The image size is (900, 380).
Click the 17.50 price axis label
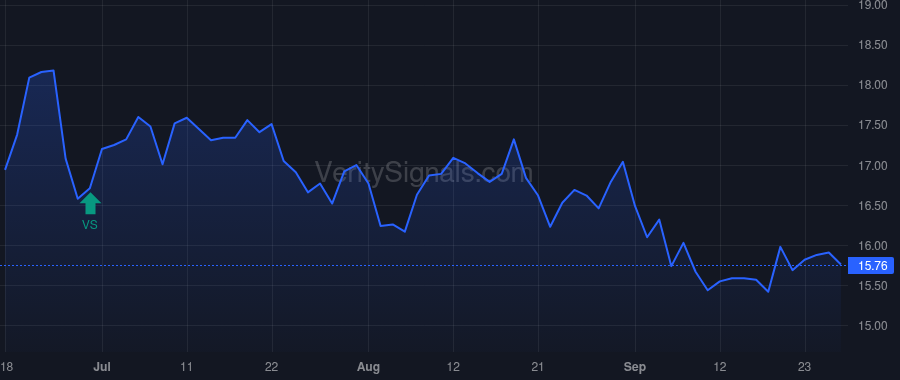point(872,126)
